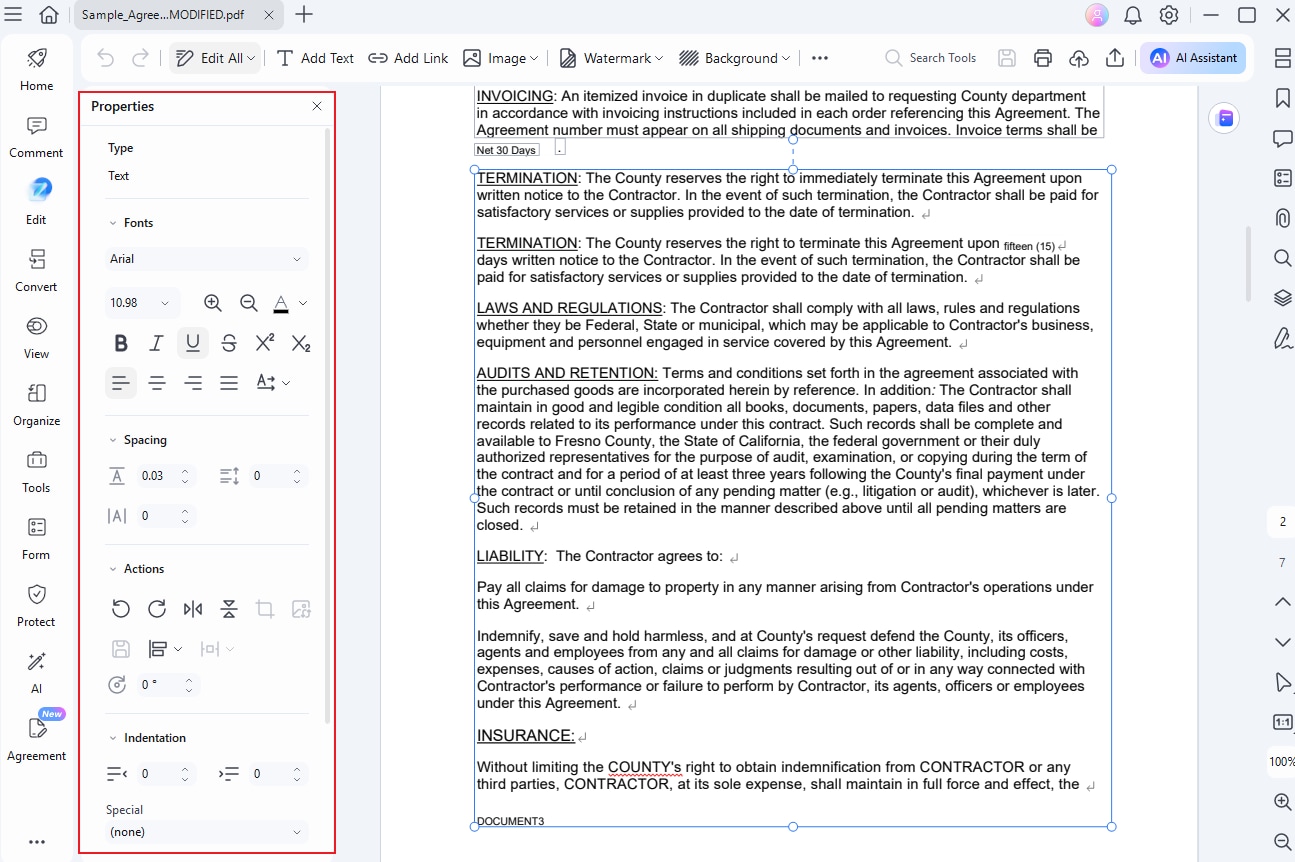The height and width of the screenshot is (862, 1295).
Task: Open the Home section in sidebar
Action: (37, 69)
